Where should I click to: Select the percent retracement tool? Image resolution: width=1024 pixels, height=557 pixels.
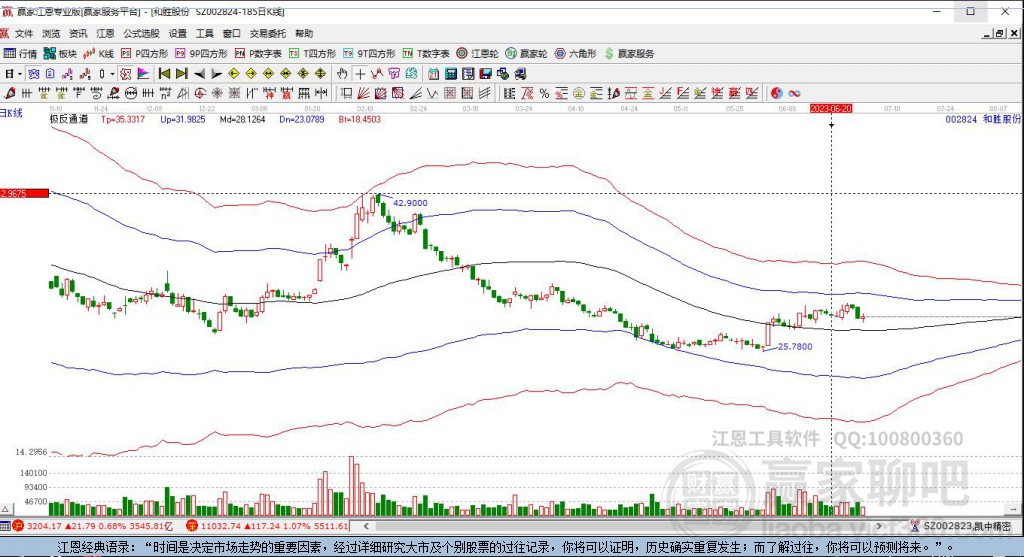point(544,93)
